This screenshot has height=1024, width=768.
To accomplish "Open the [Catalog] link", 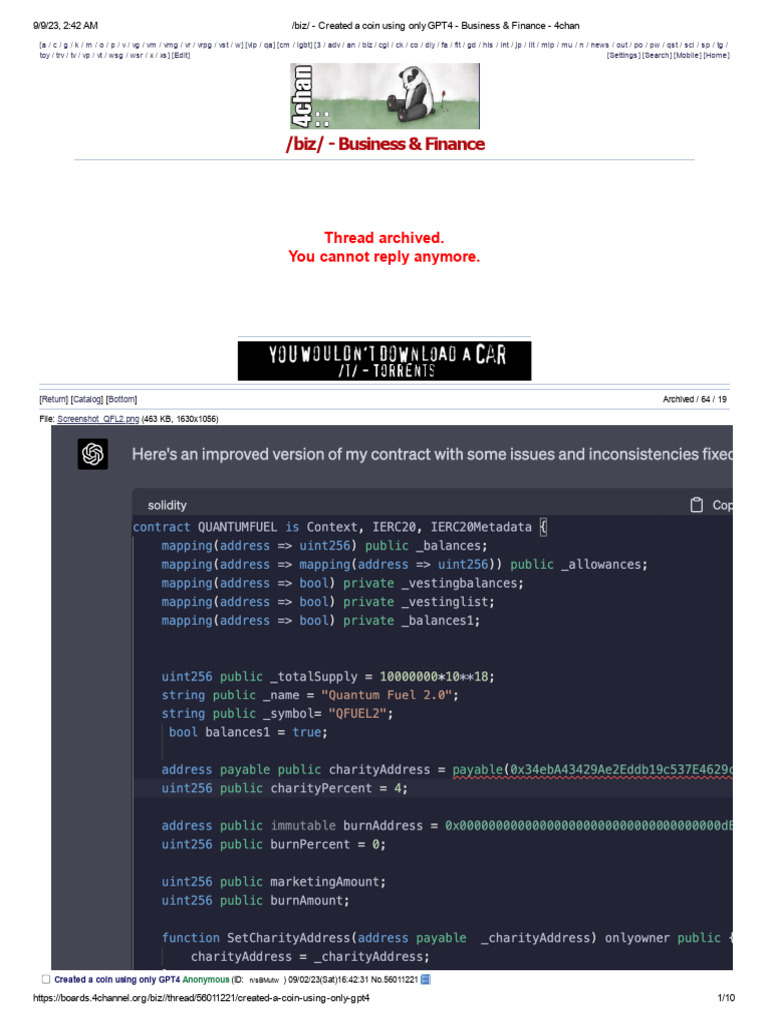I will pos(87,399).
